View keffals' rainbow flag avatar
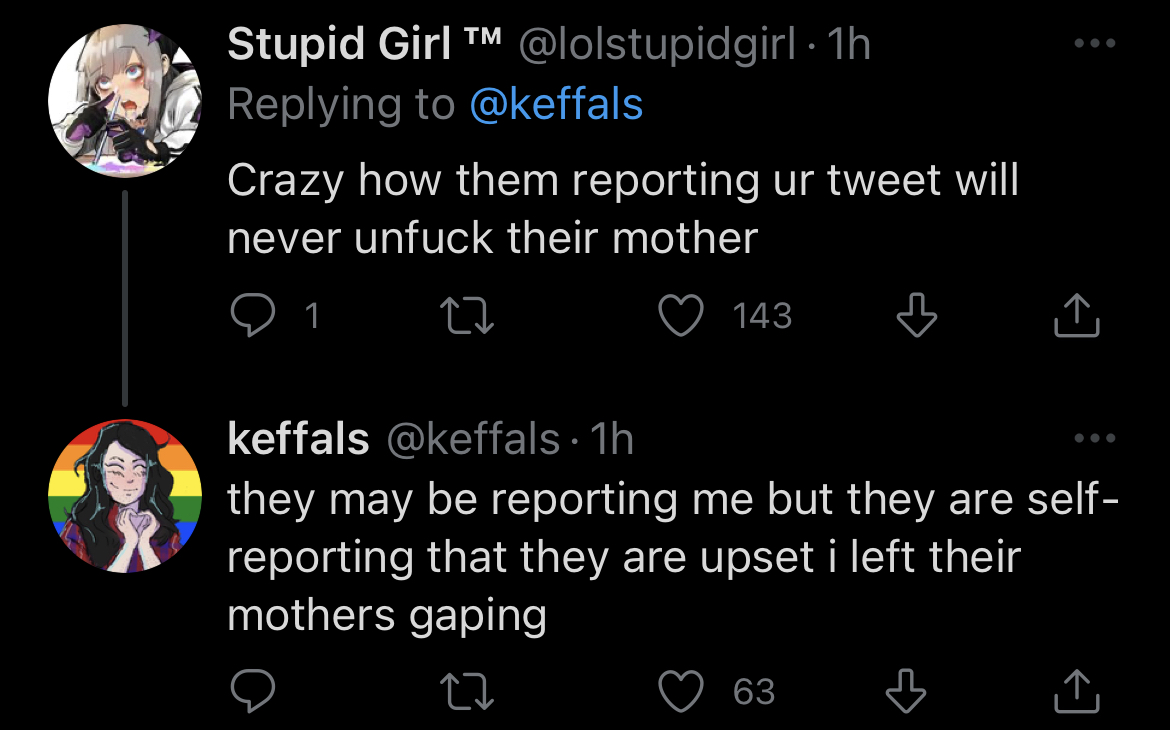This screenshot has width=1170, height=730. (126, 496)
